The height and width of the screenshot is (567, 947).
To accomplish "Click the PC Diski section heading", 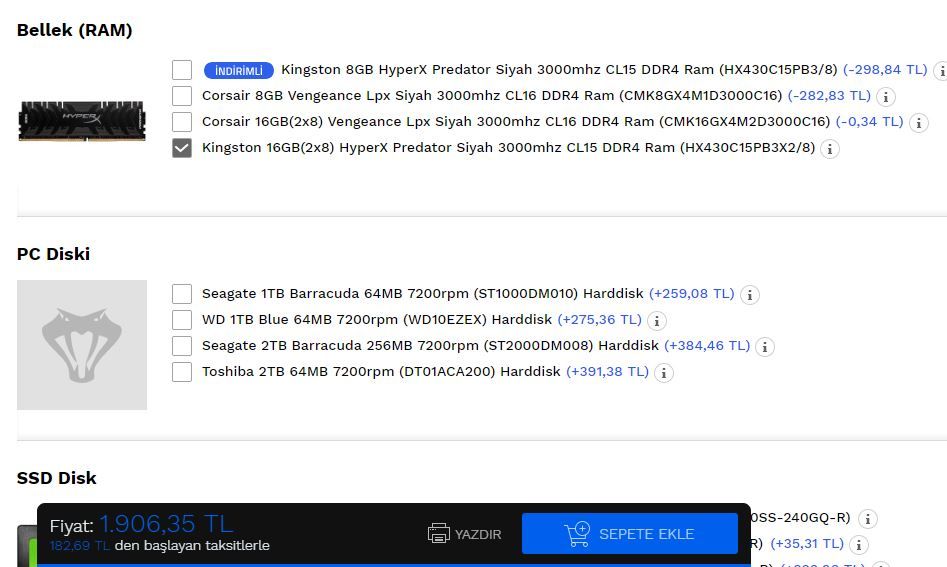I will tap(53, 254).
